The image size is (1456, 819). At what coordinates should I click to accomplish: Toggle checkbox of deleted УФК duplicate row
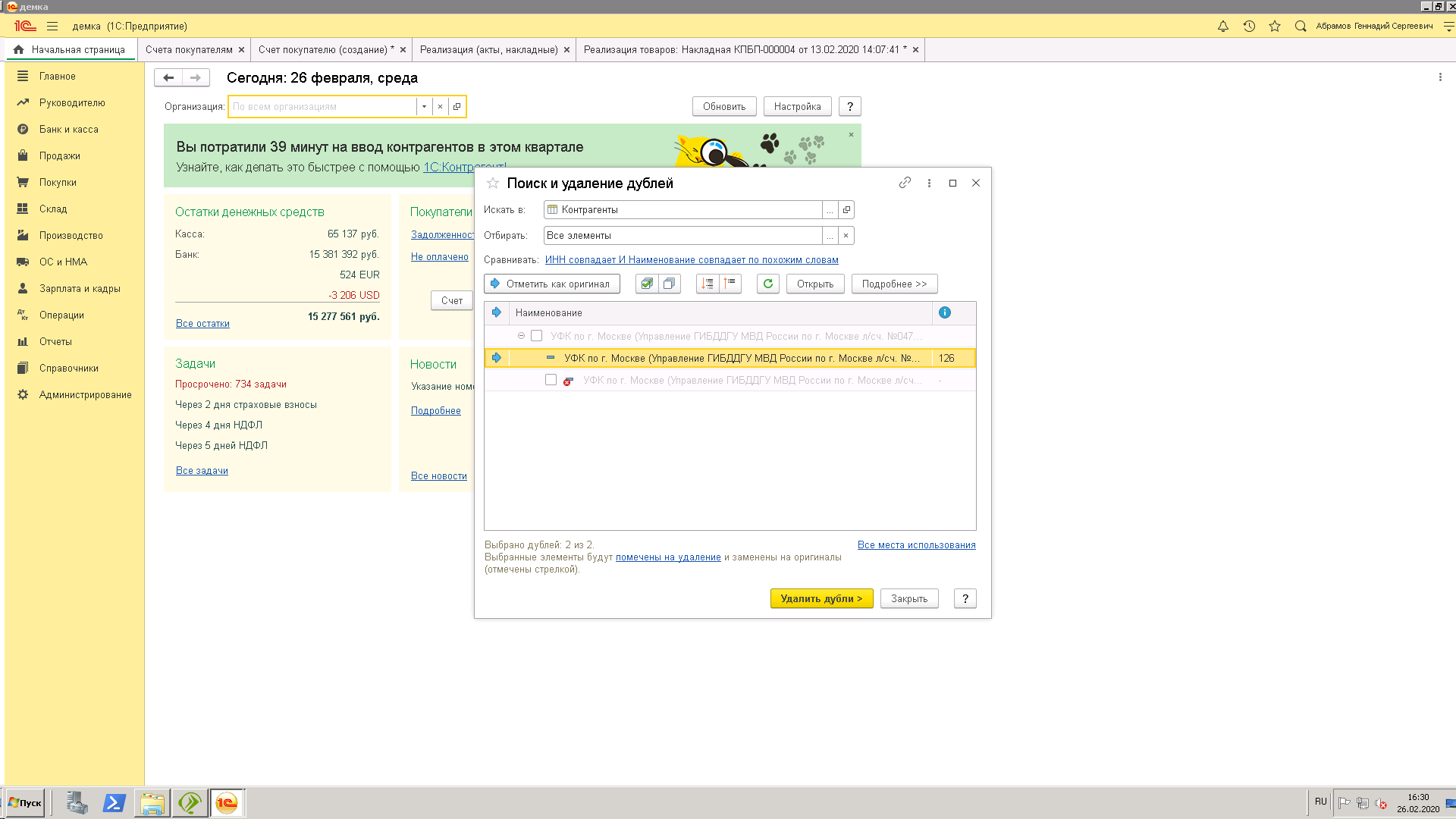coord(551,380)
